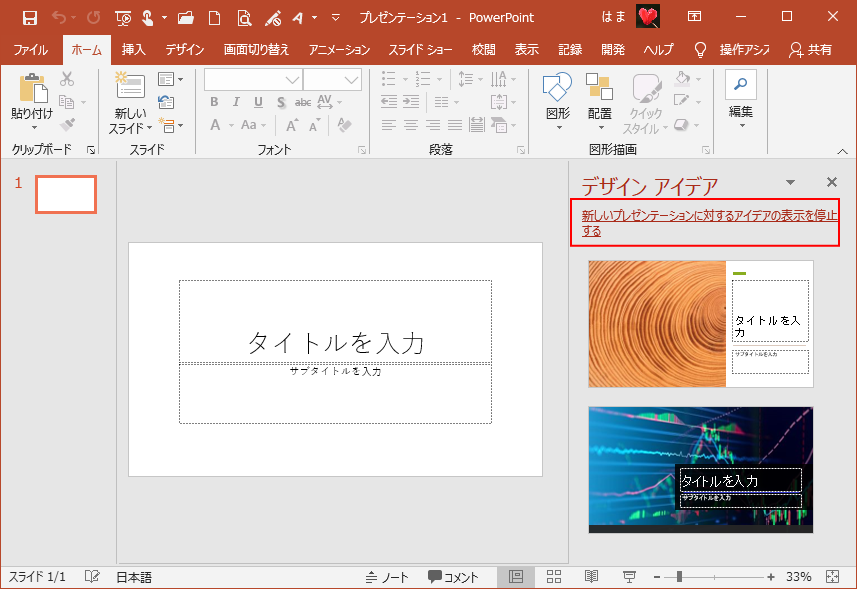The image size is (857, 589).
Task: Click the Shapes icon
Action: tap(557, 87)
